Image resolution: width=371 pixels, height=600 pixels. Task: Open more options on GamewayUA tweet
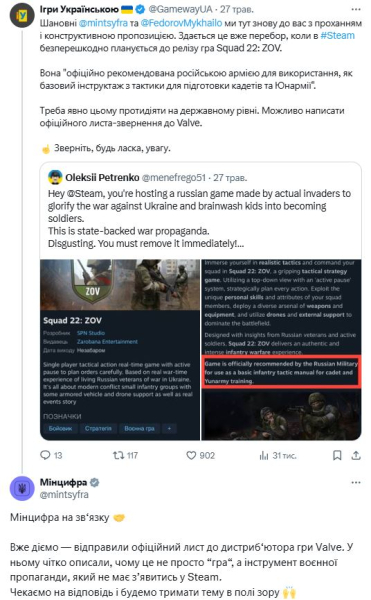[x=356, y=9]
